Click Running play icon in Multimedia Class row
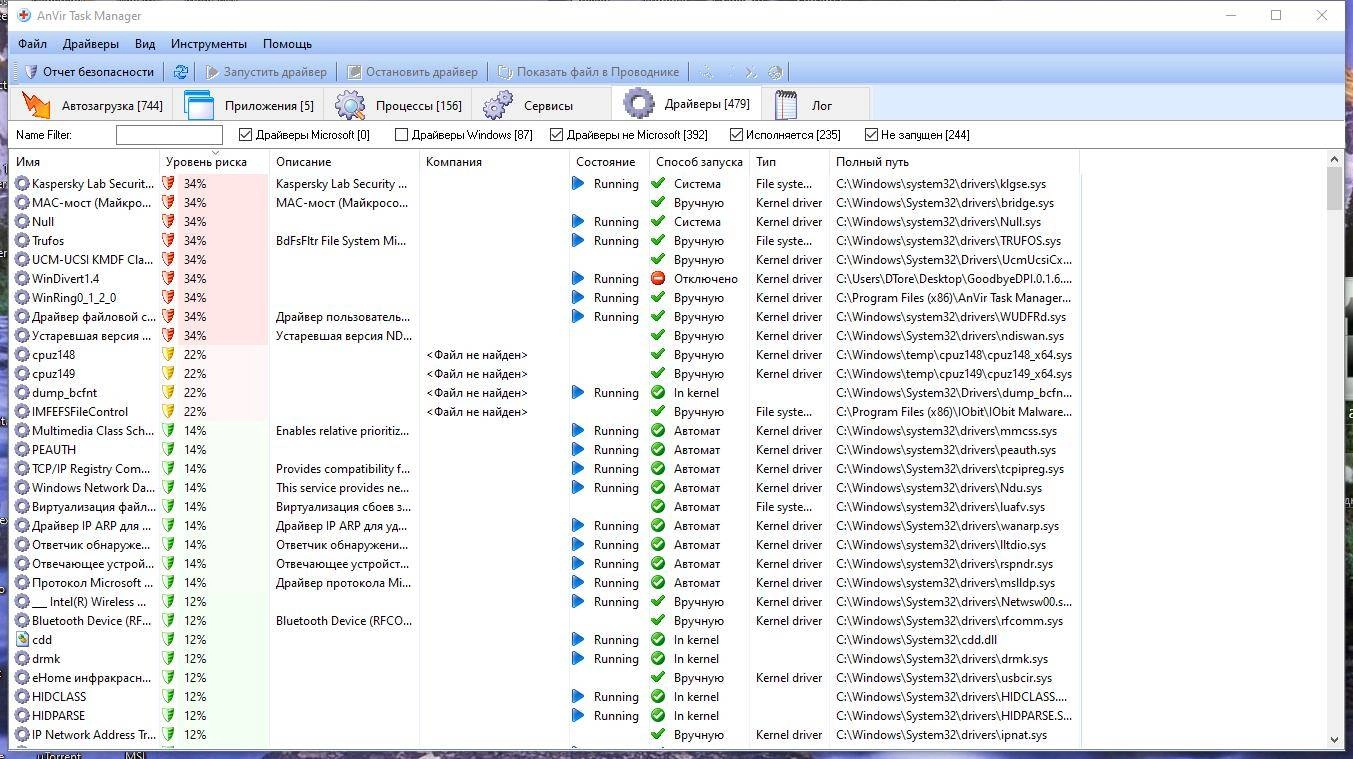Viewport: 1353px width, 759px height. pos(578,431)
